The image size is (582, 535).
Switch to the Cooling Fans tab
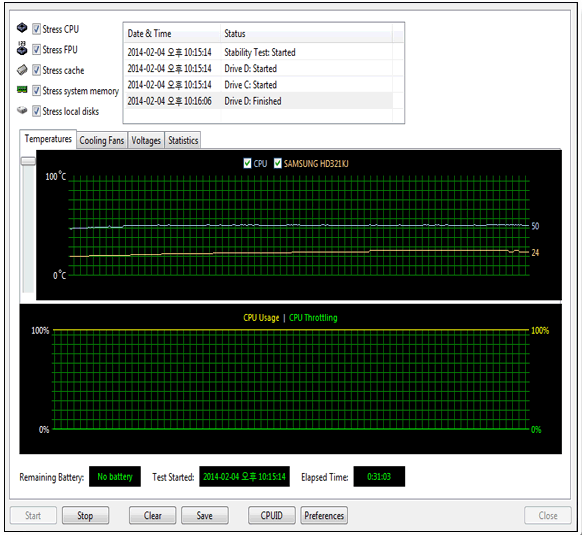(102, 140)
